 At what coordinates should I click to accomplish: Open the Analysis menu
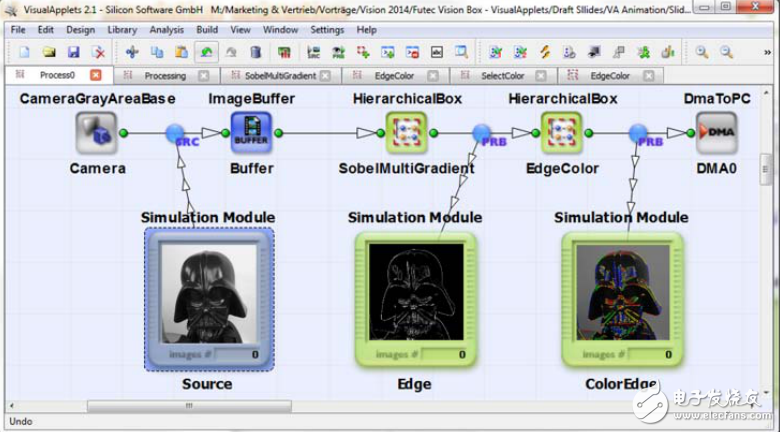[x=166, y=30]
